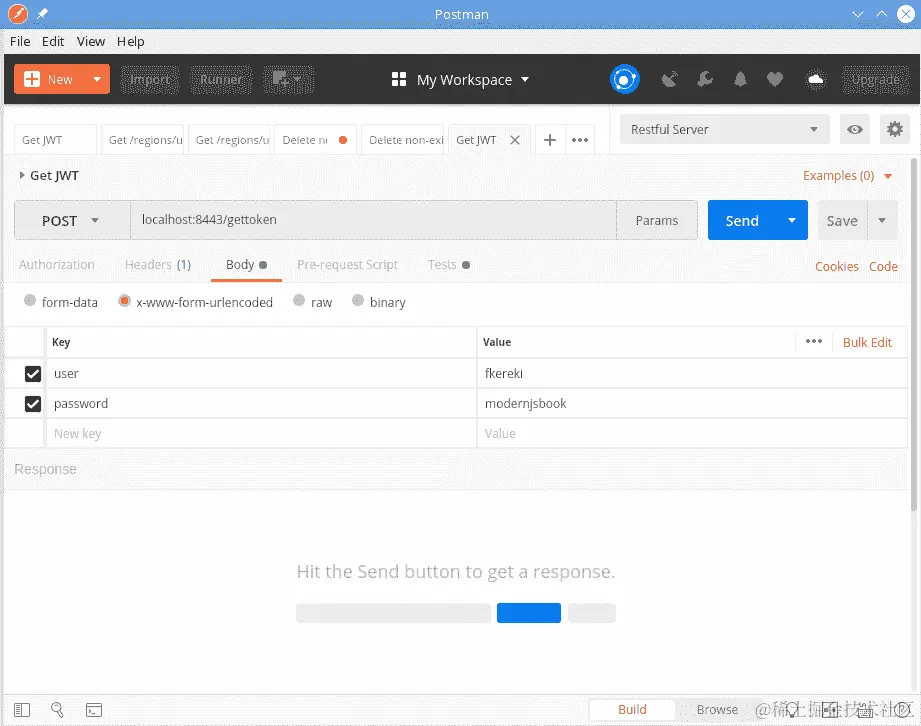Click the Upgrade button
Viewport: 921px width, 726px height.
point(875,79)
